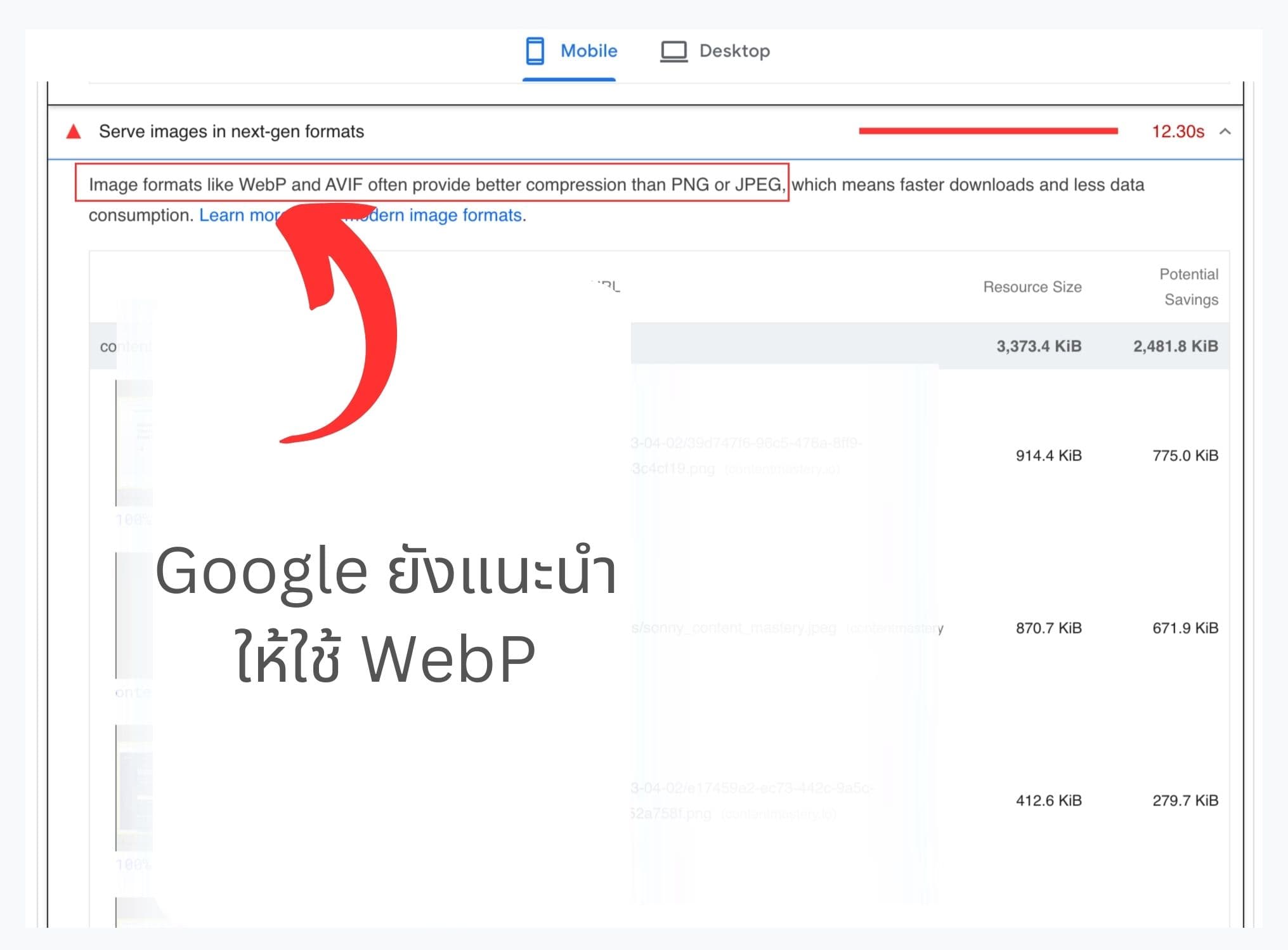This screenshot has width=1288, height=950.
Task: Switch to the Mobile tab
Action: coord(570,51)
